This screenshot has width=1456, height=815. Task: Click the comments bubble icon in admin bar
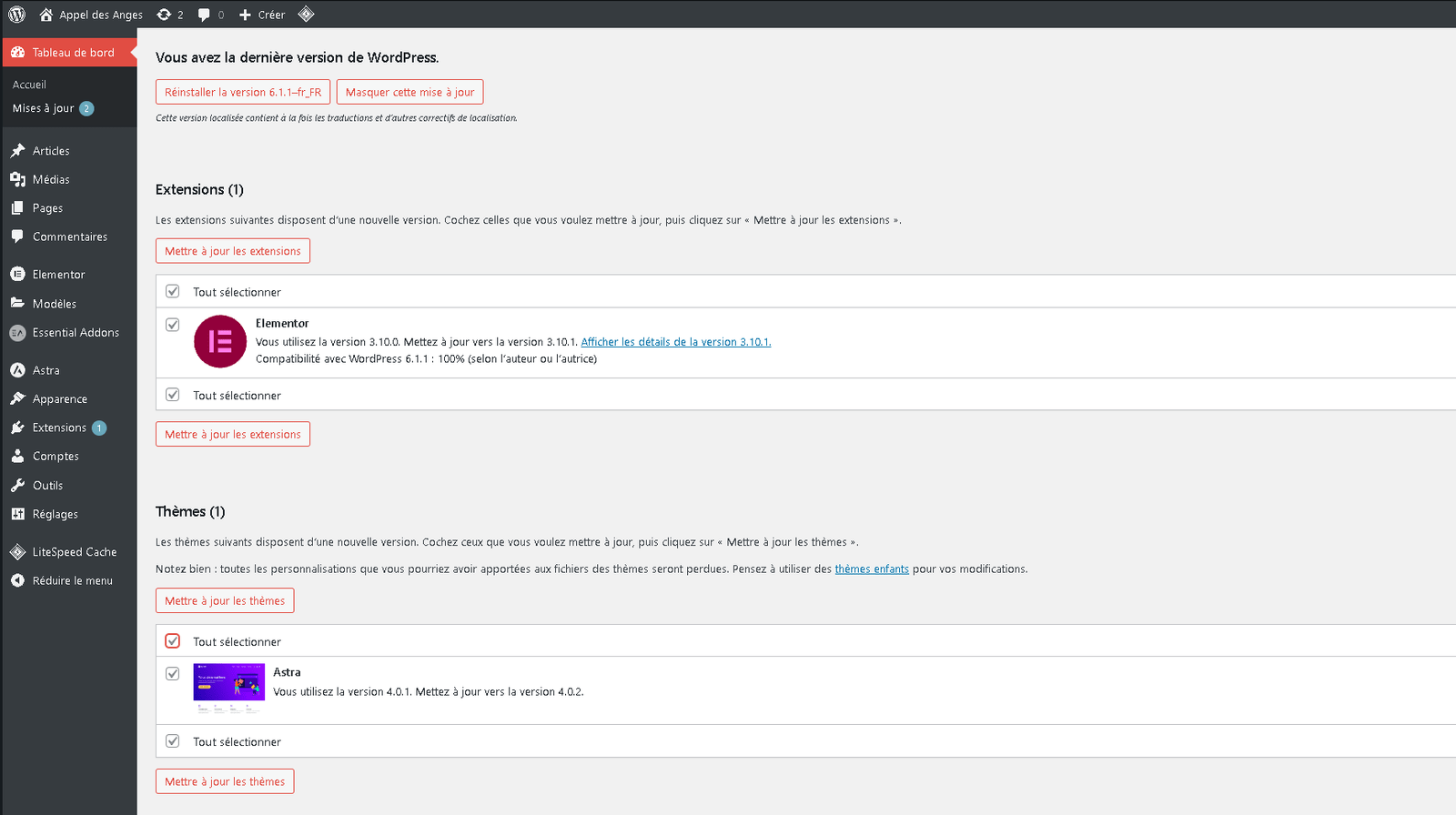(x=204, y=15)
